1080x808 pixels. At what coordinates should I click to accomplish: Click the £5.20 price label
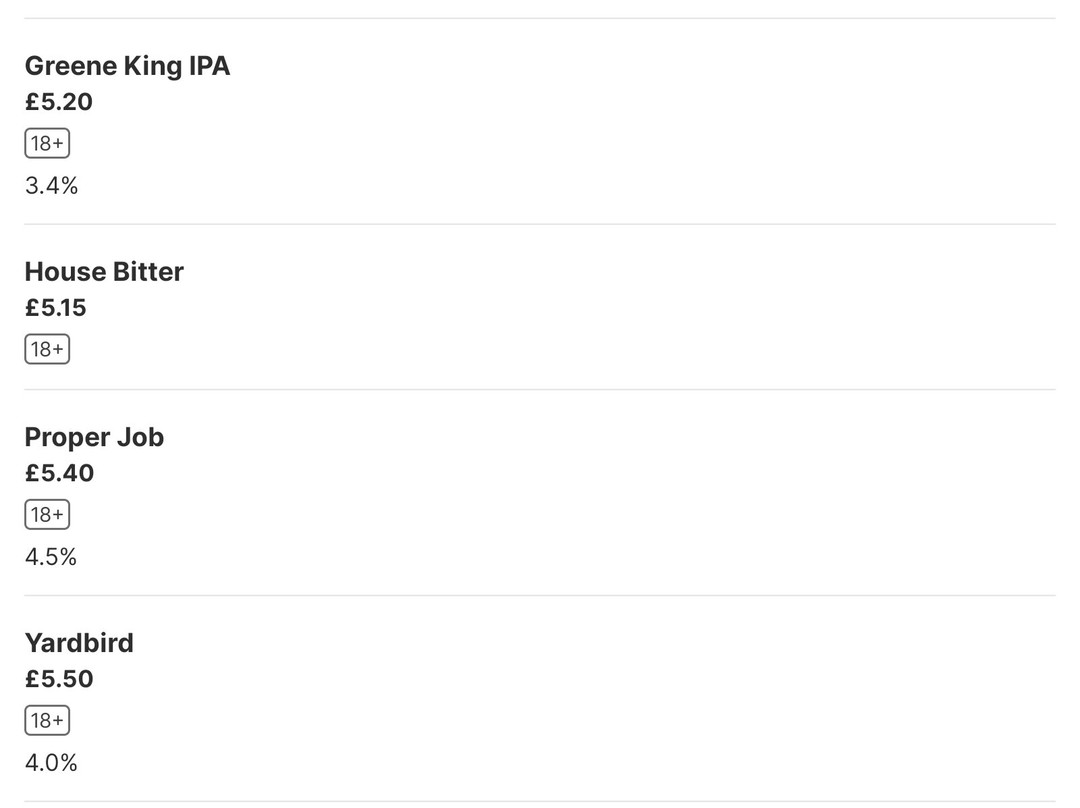[59, 102]
